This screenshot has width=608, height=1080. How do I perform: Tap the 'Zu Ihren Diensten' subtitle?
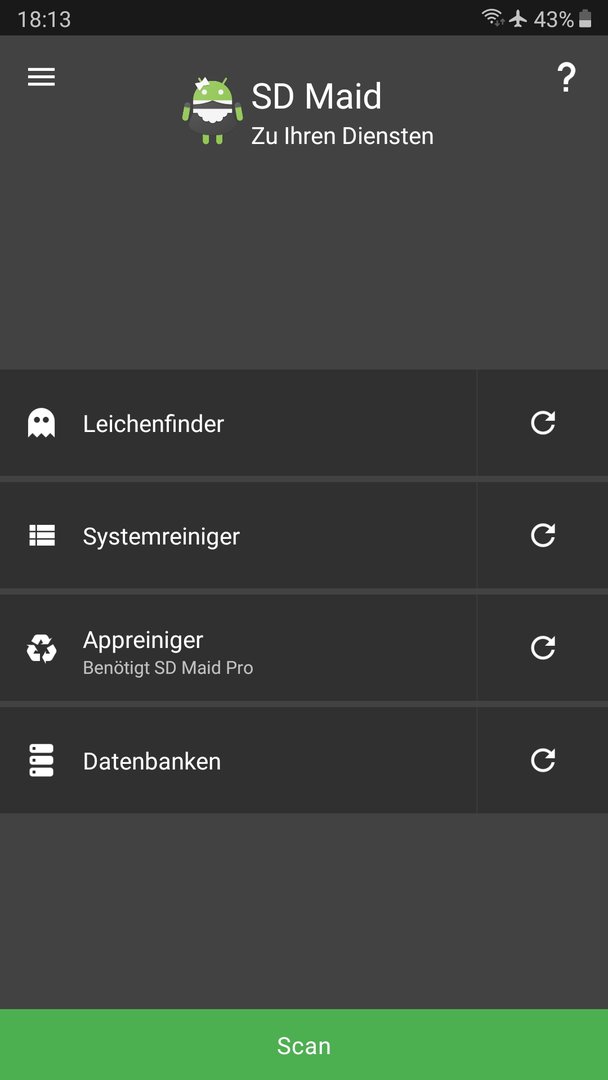[x=342, y=136]
